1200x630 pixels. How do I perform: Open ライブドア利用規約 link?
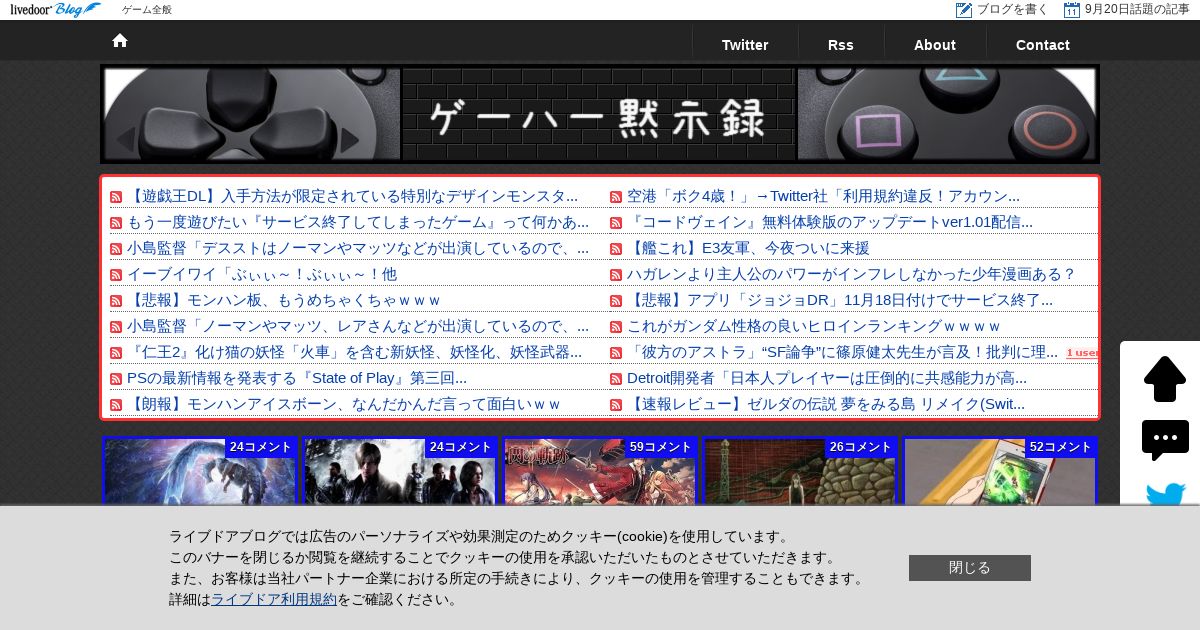[x=274, y=600]
